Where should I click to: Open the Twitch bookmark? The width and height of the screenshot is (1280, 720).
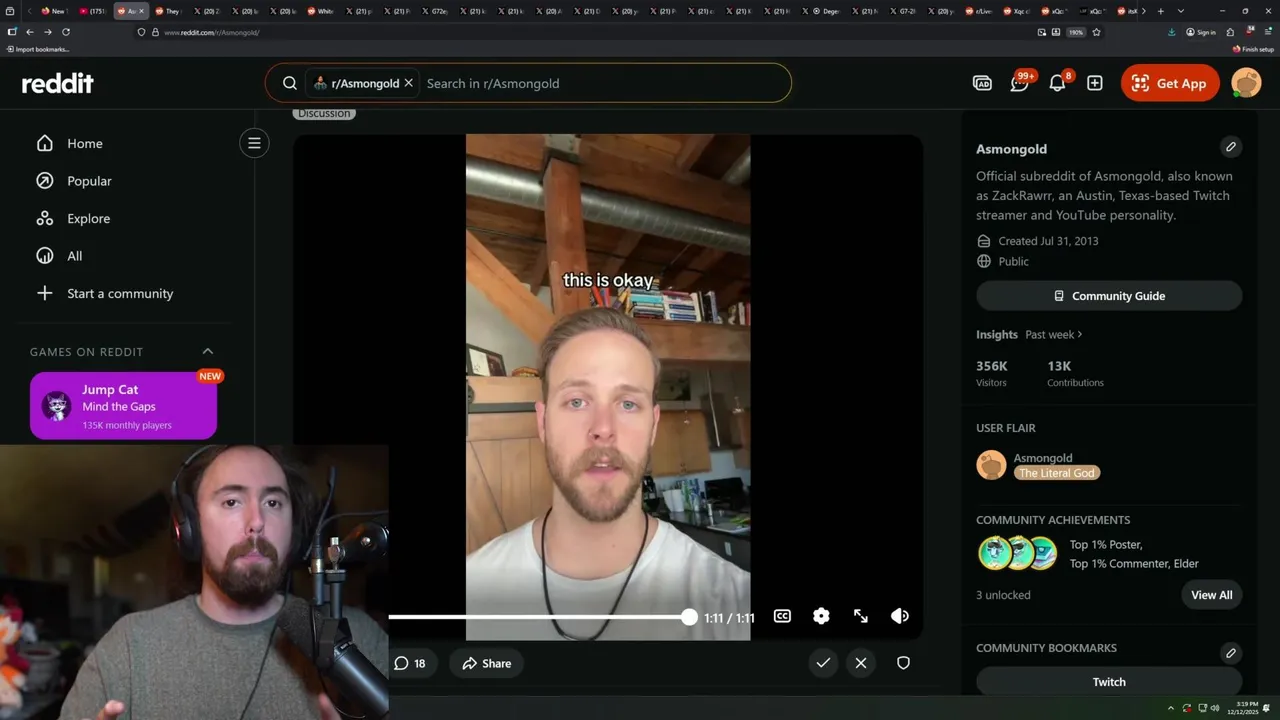(1109, 682)
